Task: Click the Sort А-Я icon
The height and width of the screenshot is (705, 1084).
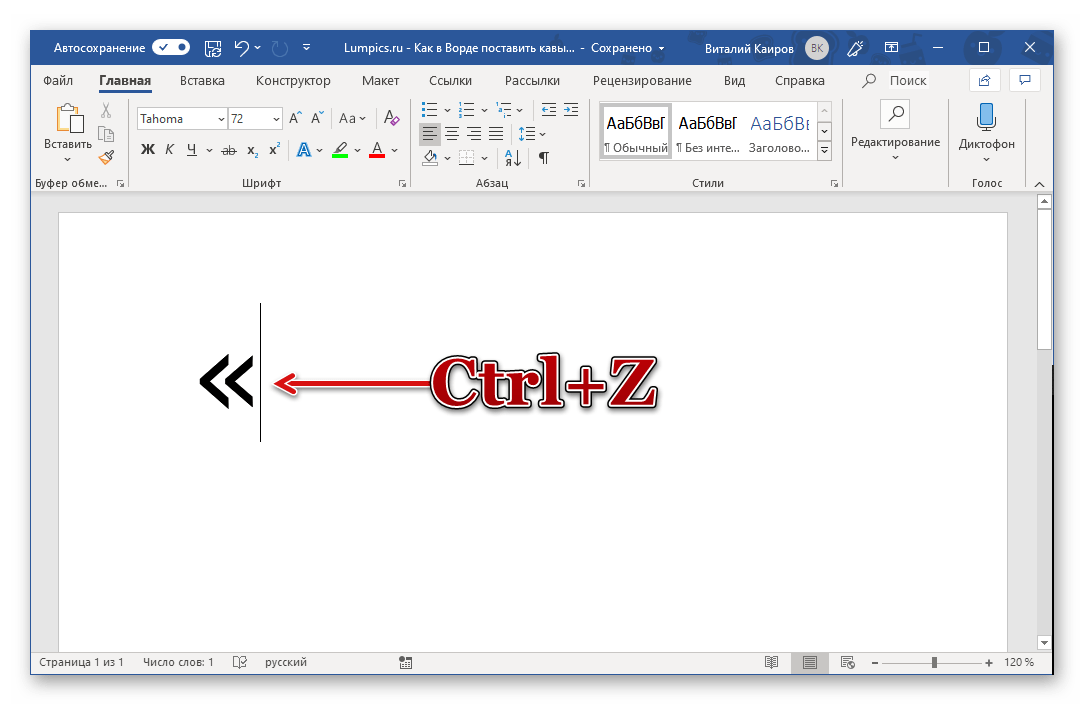Action: point(512,157)
